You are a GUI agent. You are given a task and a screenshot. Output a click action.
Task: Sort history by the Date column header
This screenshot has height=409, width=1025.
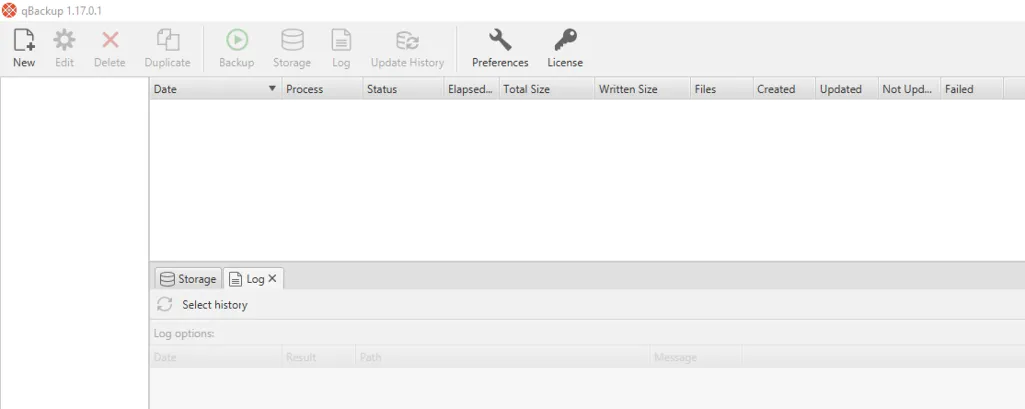[216, 89]
